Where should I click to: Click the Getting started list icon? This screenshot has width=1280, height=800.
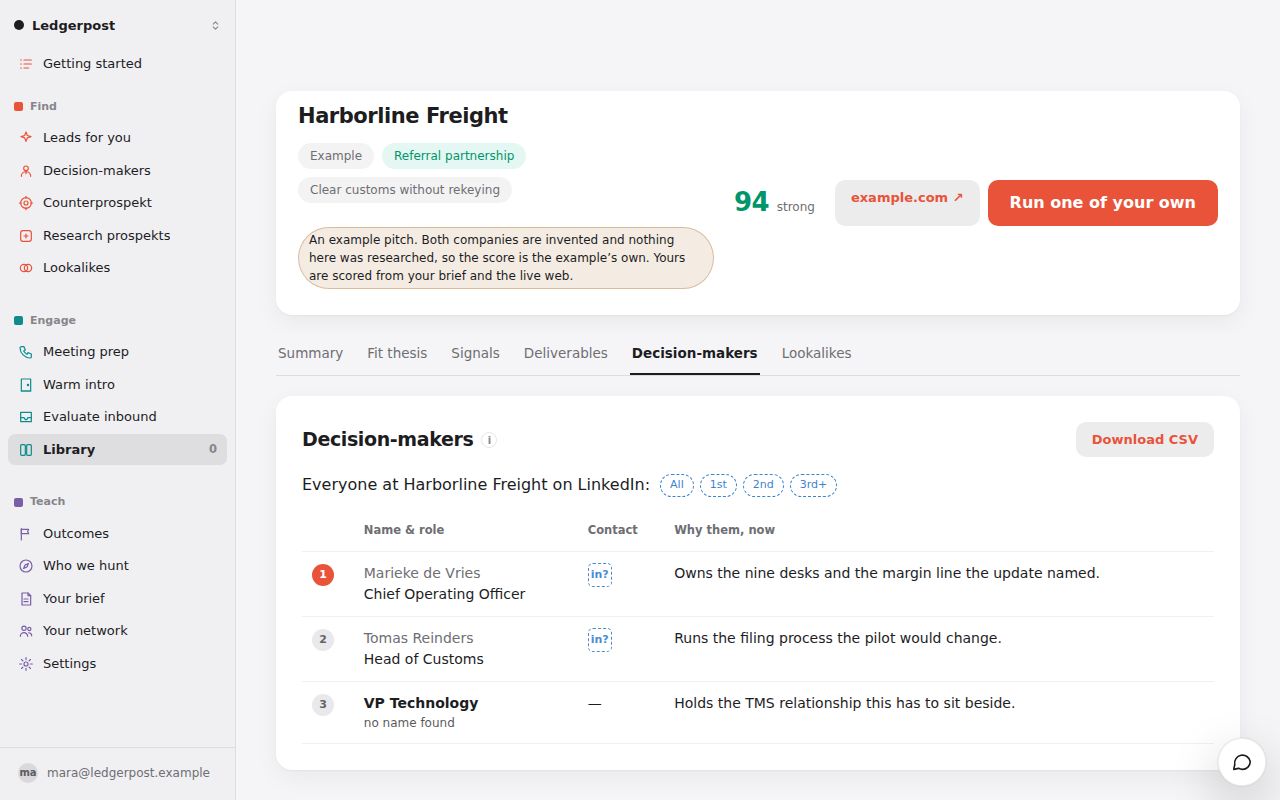coord(26,64)
